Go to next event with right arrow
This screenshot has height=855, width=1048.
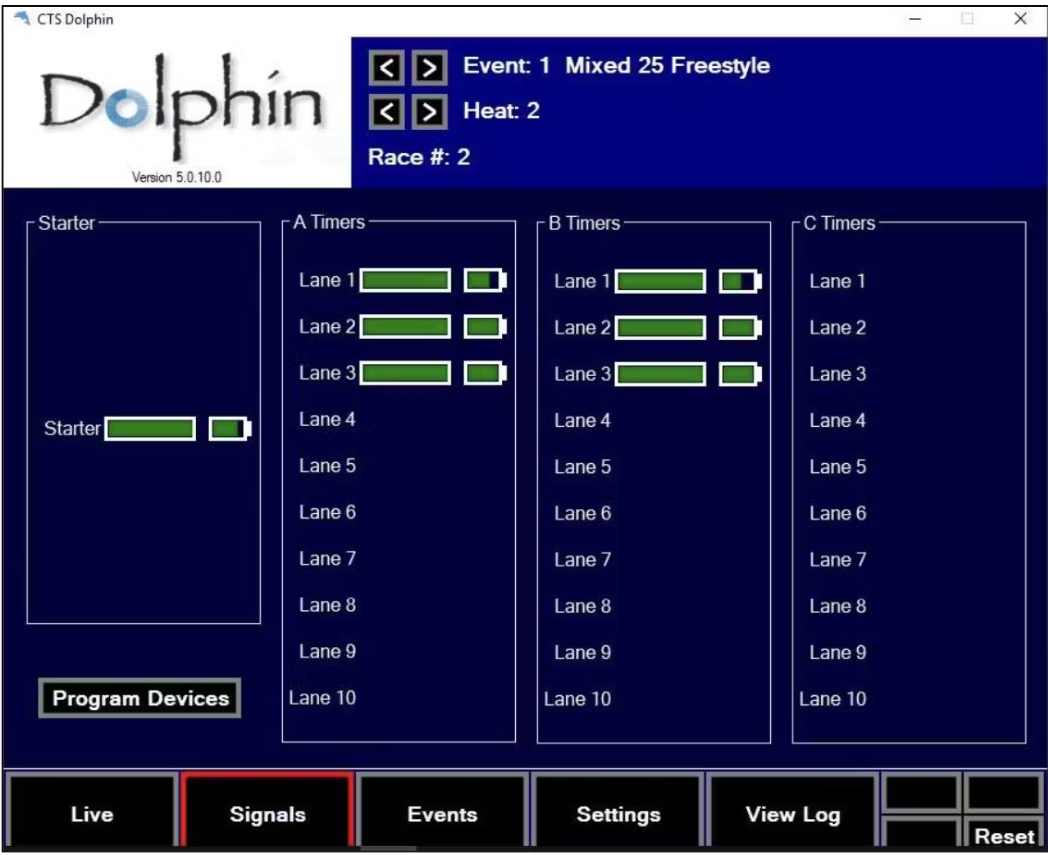[429, 67]
